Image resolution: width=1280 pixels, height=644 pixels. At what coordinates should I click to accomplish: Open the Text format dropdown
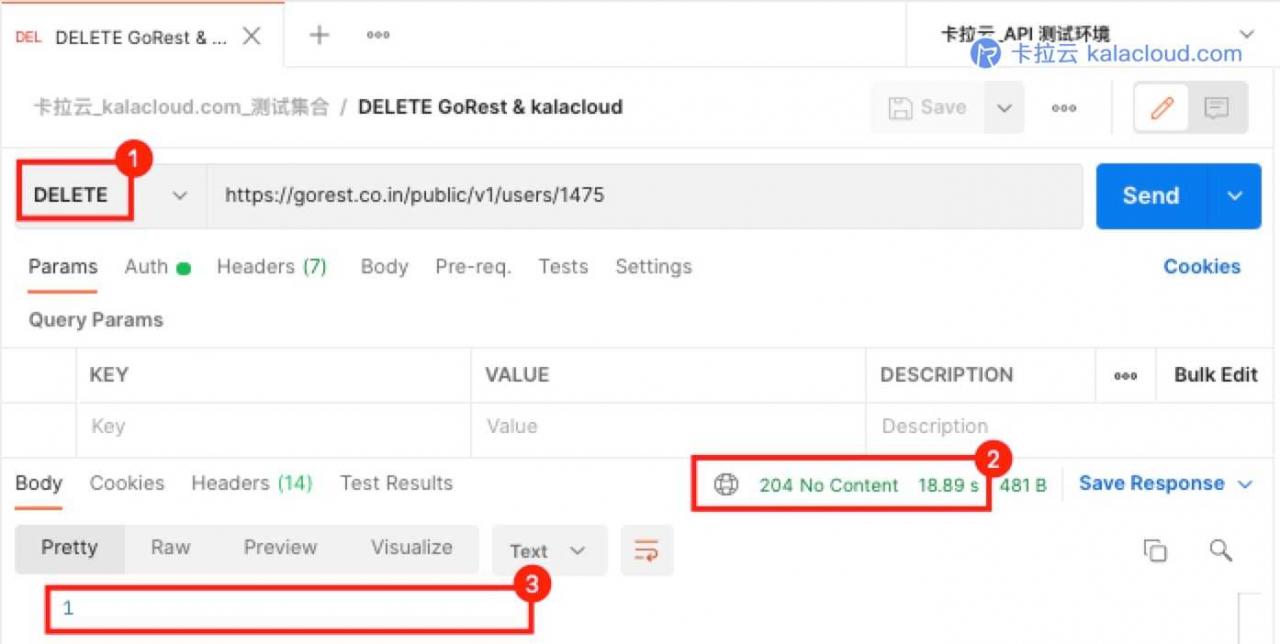tap(549, 551)
